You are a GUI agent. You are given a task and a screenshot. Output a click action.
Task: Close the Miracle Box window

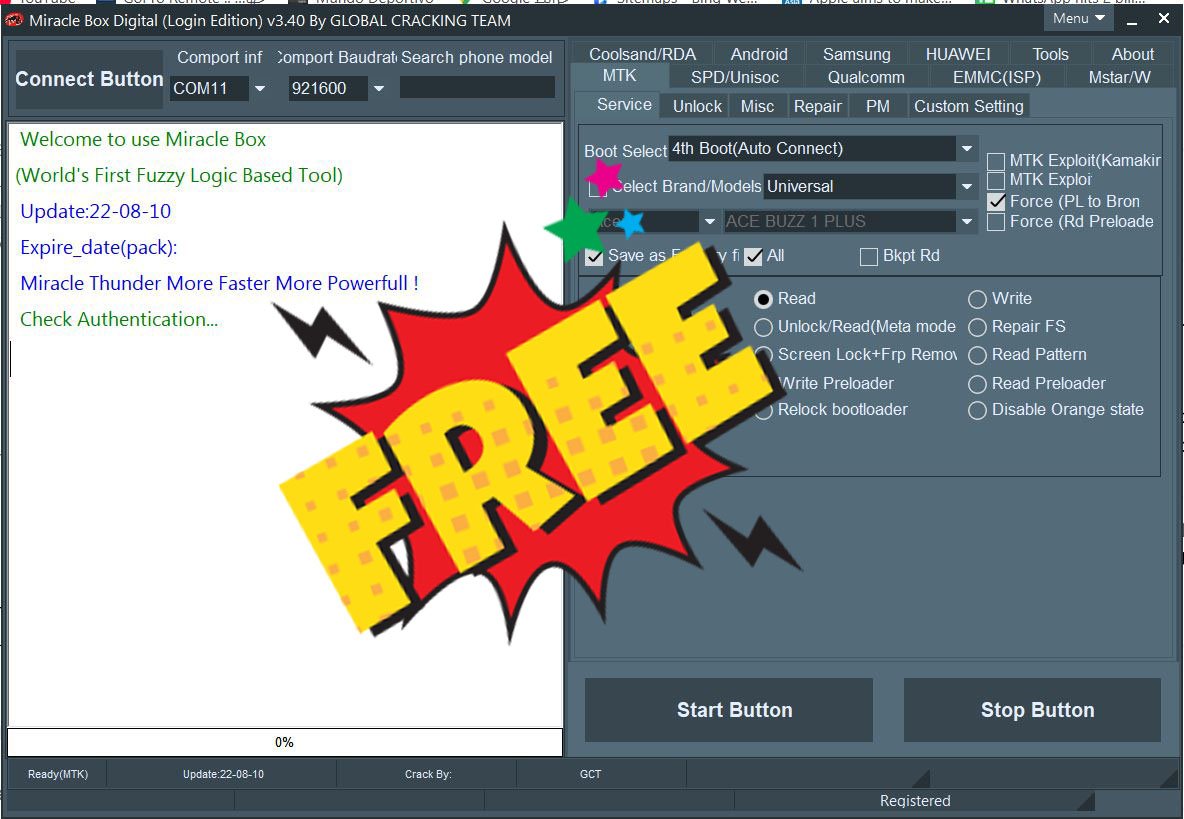(1164, 19)
